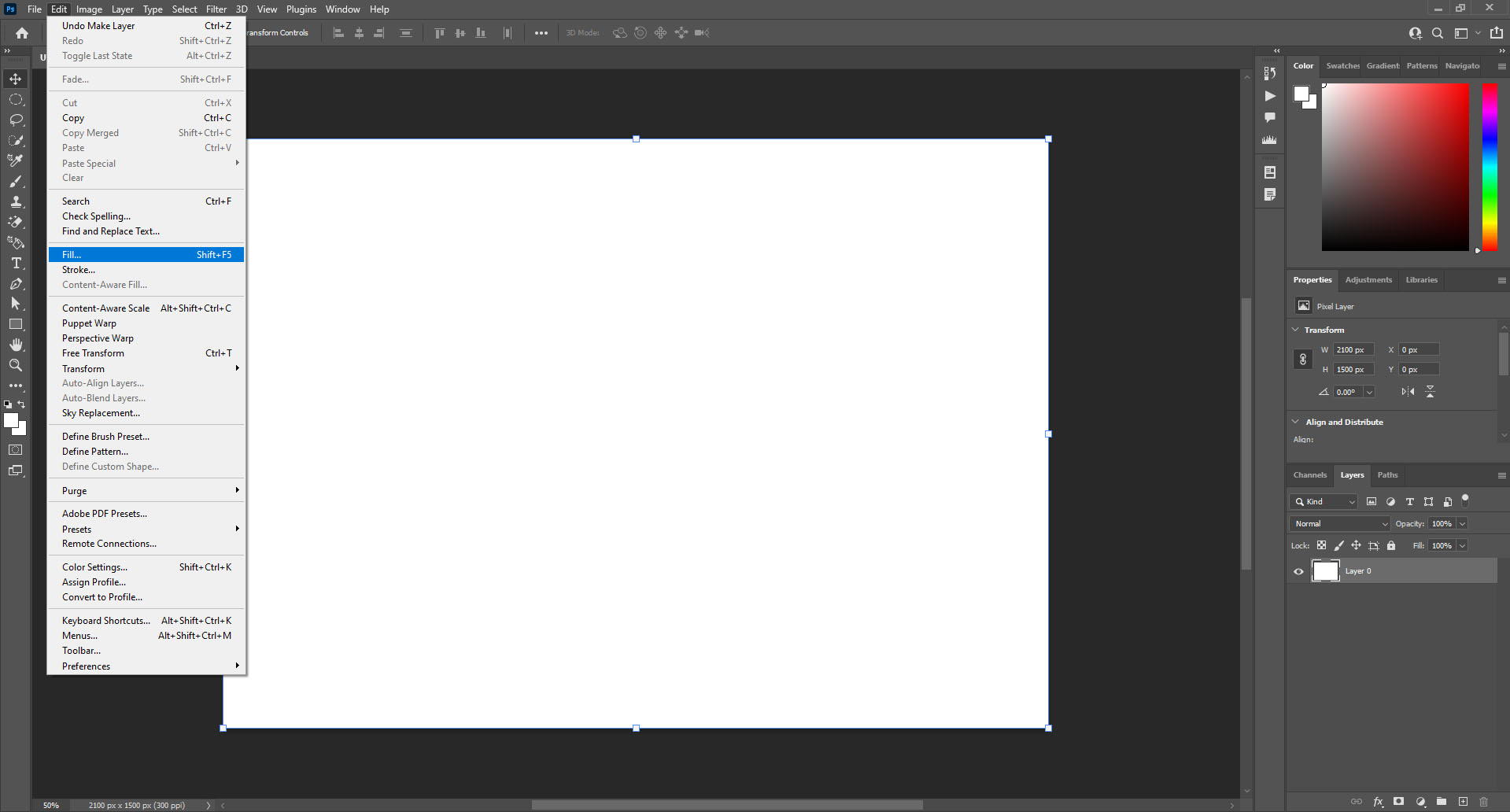
Task: Select the Move tool
Action: 16,79
